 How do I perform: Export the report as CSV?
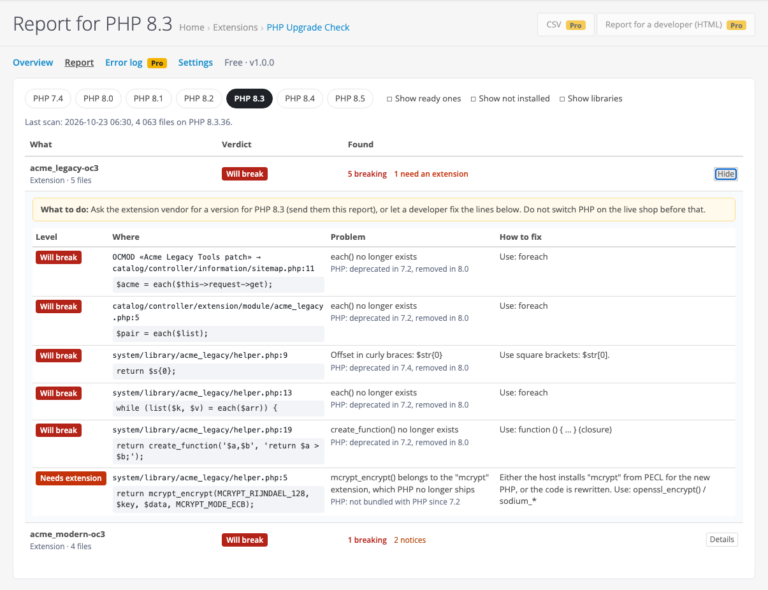566,25
